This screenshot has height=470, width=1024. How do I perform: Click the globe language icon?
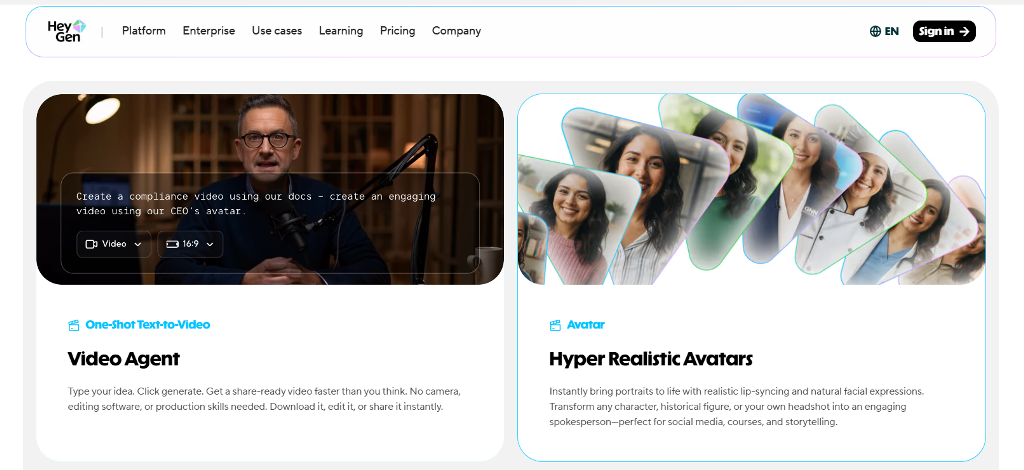pos(875,31)
